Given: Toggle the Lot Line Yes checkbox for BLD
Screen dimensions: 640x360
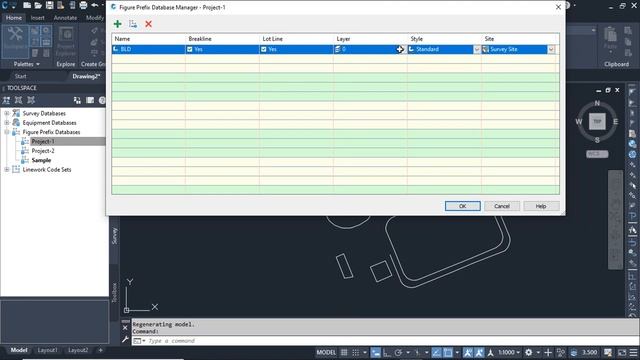Looking at the screenshot, I should coord(264,49).
